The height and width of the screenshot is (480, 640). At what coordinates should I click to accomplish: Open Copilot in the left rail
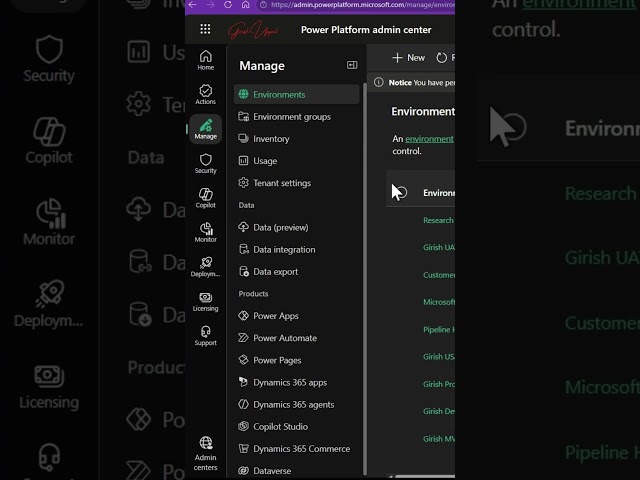(205, 198)
